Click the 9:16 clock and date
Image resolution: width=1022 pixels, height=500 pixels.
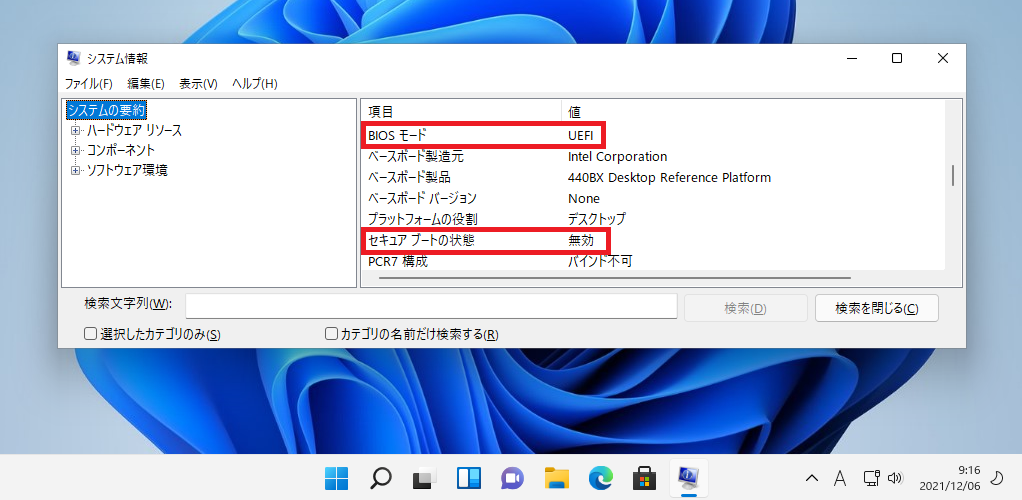[952, 478]
